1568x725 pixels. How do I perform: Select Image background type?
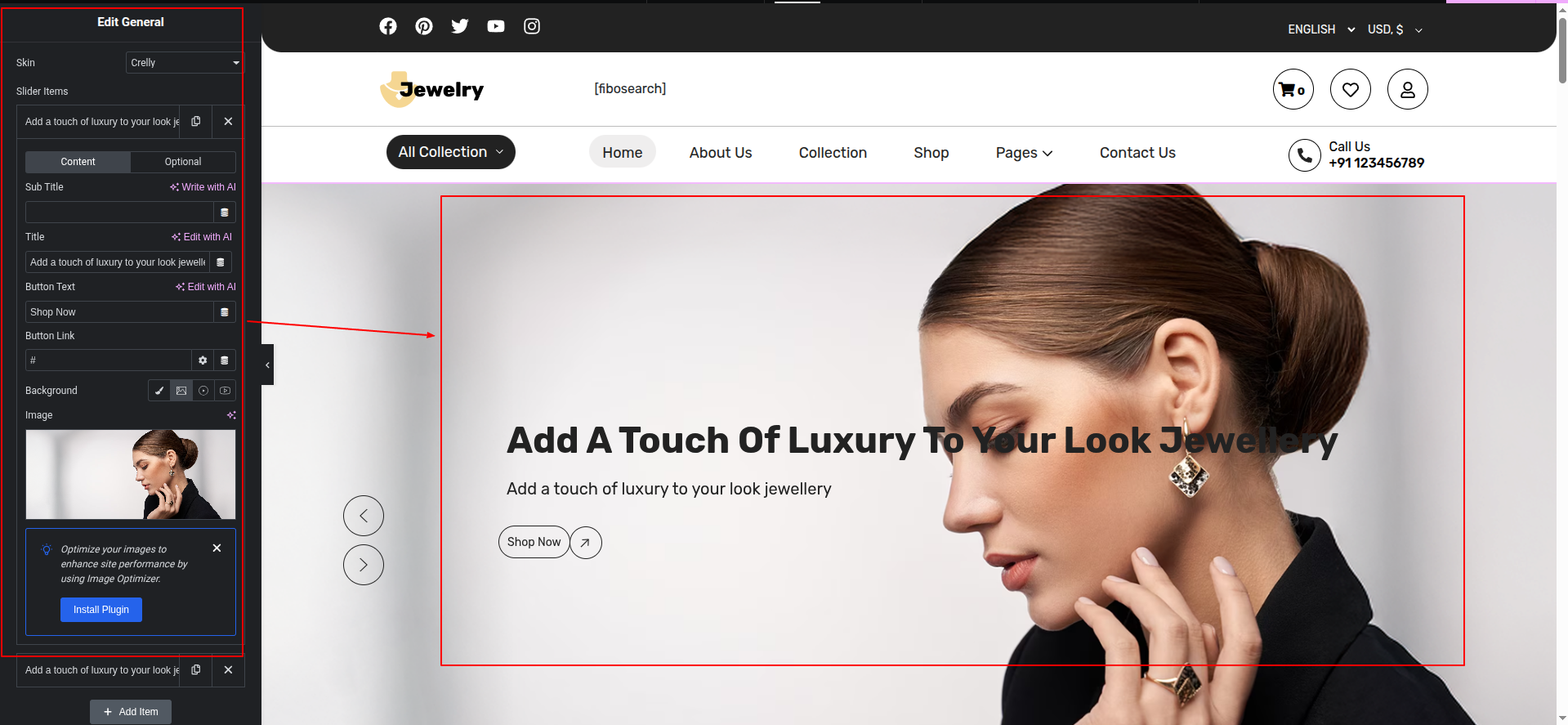click(x=181, y=391)
